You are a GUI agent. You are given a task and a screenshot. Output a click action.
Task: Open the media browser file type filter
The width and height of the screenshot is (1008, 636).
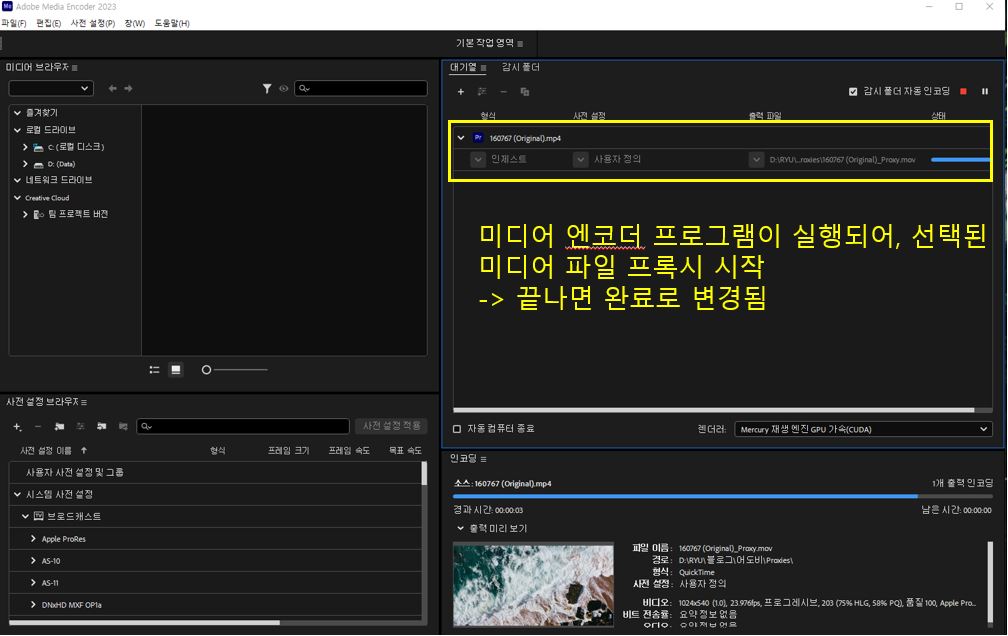coord(267,89)
